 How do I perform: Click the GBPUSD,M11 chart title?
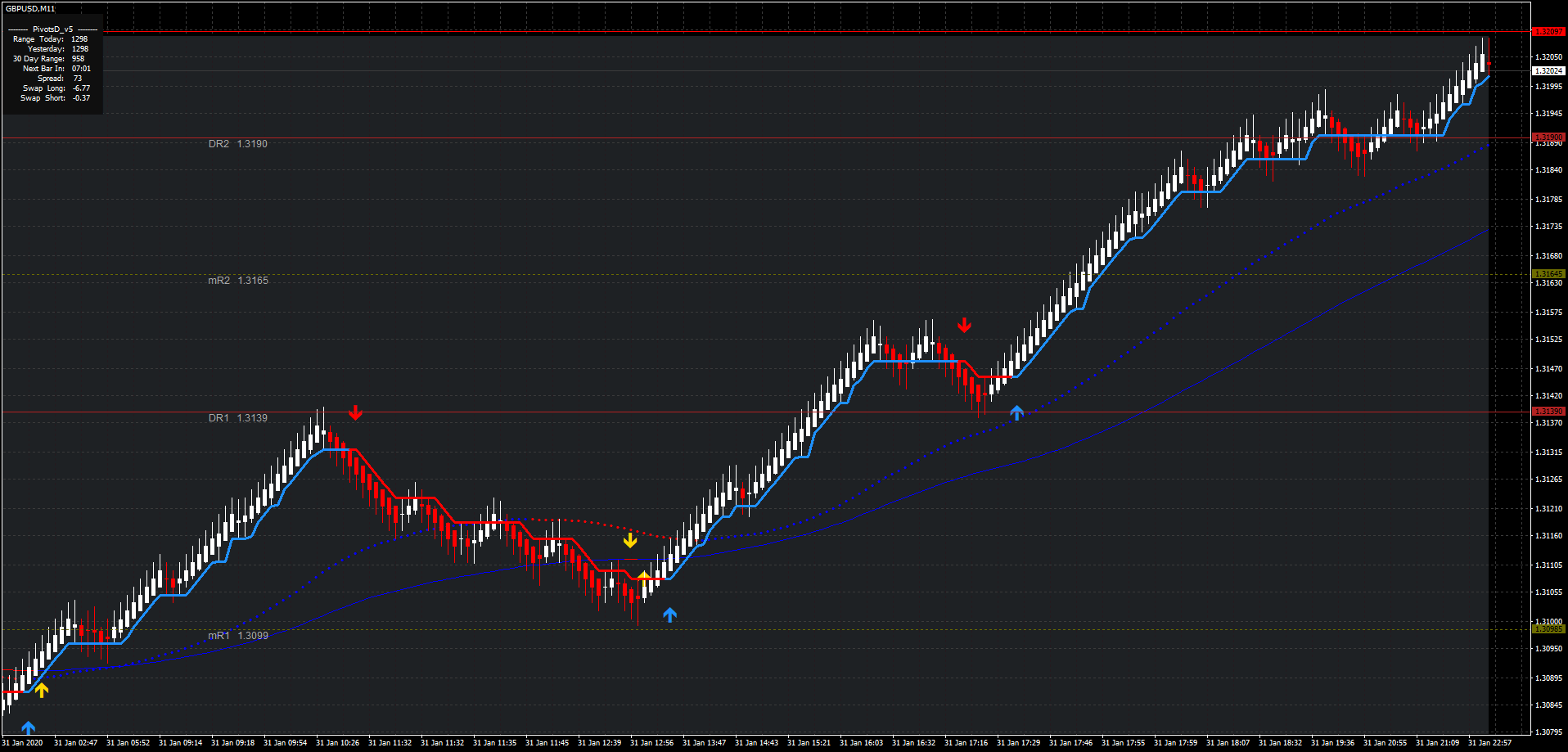30,8
